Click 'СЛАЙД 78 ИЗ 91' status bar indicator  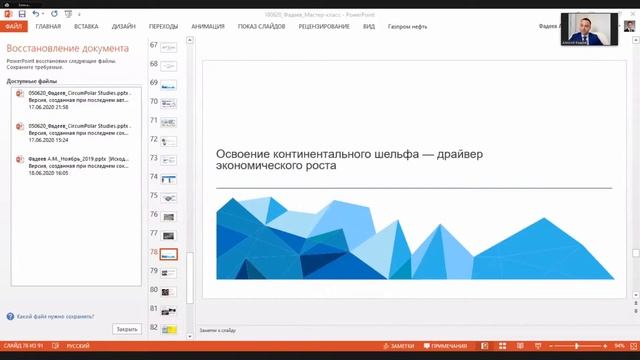[x=23, y=346]
